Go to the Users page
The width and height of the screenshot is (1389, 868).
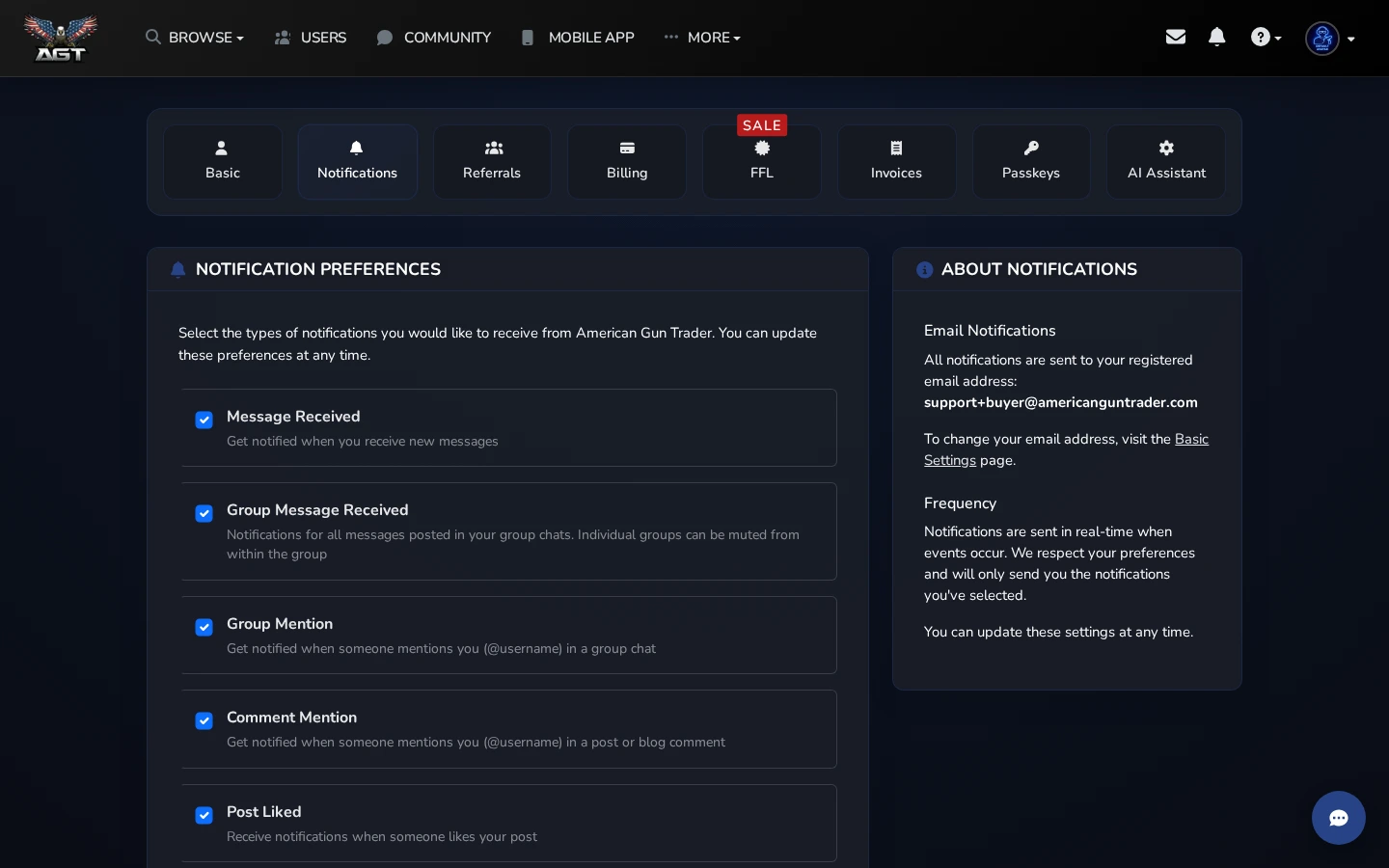tap(311, 38)
